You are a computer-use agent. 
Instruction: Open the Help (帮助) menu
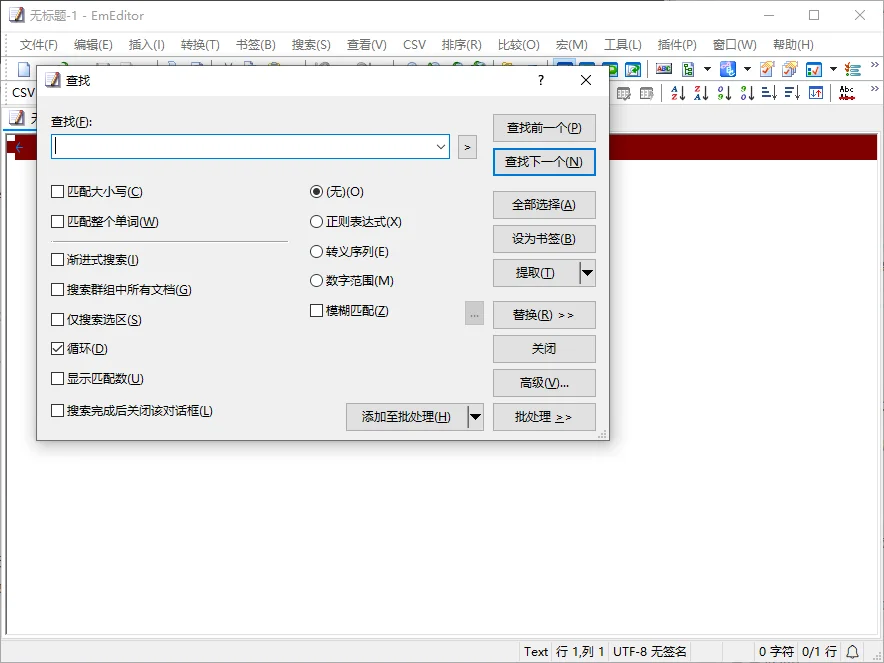pyautogui.click(x=793, y=45)
